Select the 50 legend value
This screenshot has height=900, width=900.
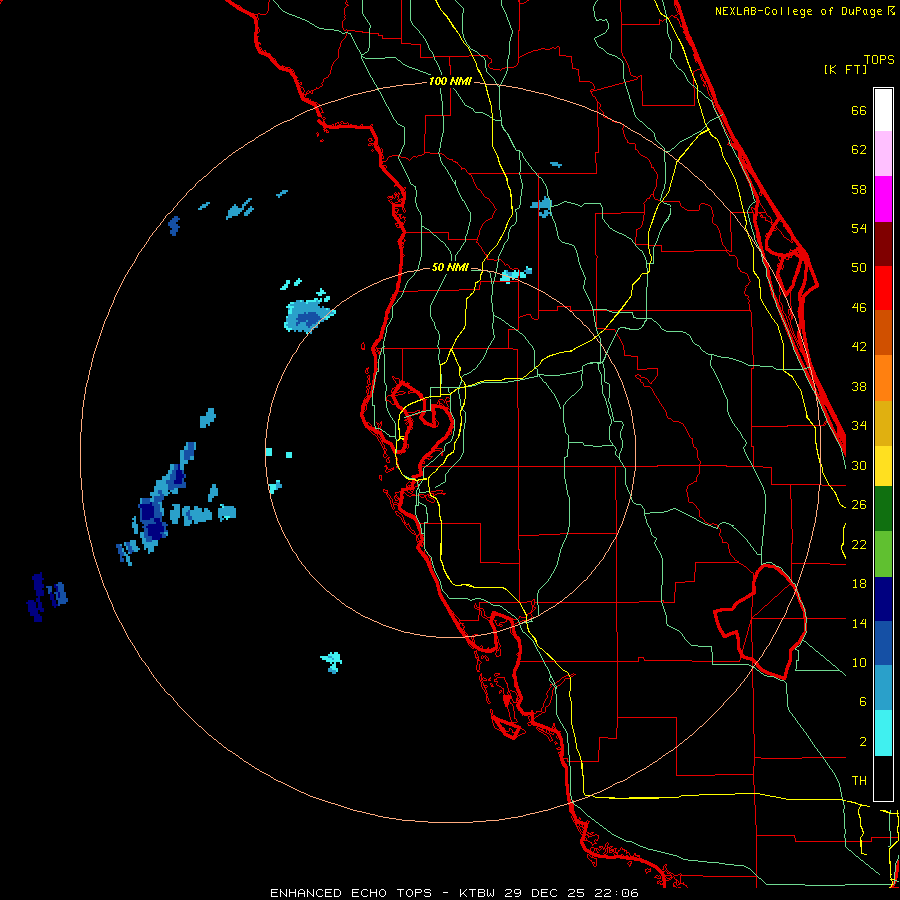click(859, 268)
